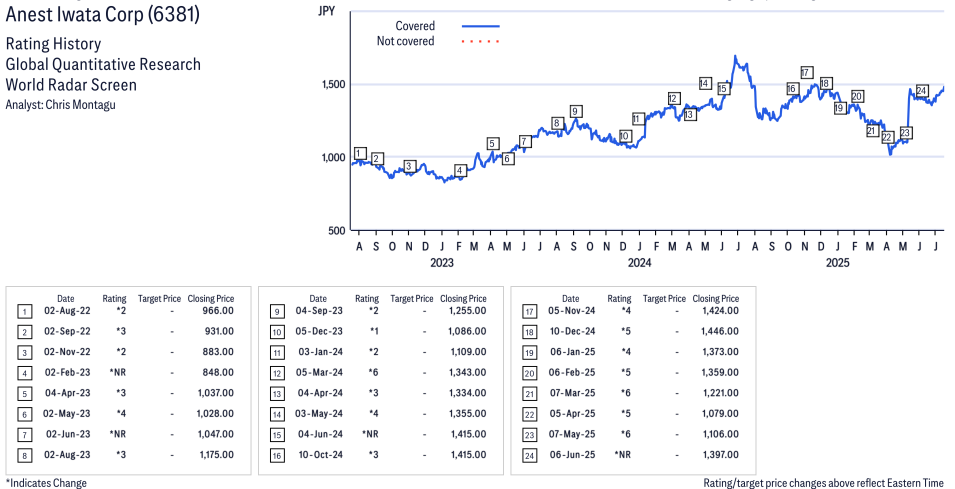Click the 2023 year axis label
Viewport: 955px width, 489px height.
[x=442, y=262]
